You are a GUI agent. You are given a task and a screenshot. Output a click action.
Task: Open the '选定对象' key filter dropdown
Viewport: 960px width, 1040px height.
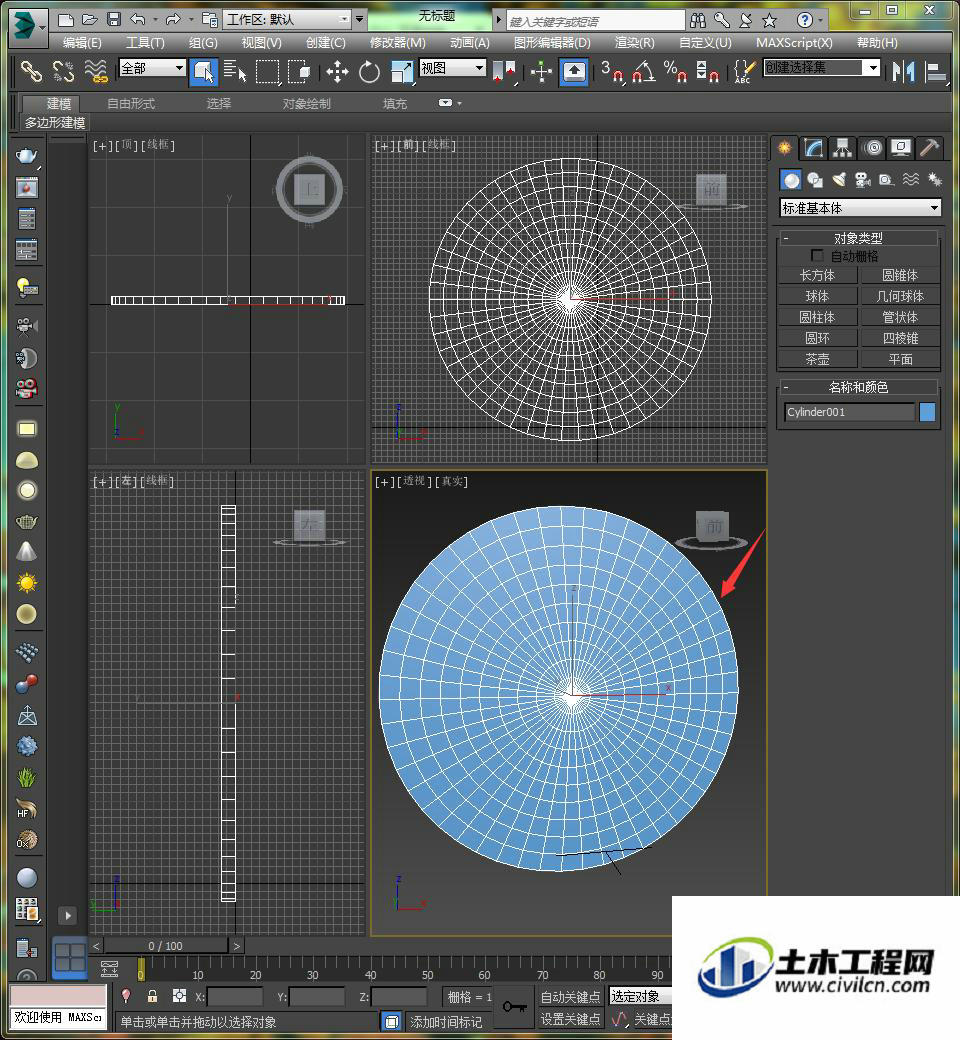(641, 996)
